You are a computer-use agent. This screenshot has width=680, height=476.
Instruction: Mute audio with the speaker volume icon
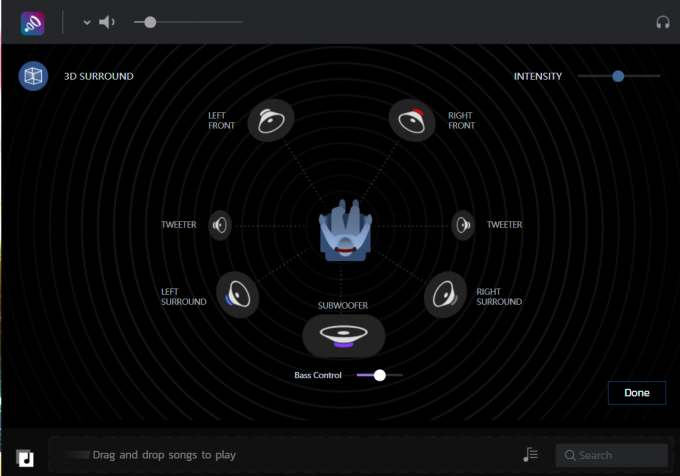tap(107, 22)
